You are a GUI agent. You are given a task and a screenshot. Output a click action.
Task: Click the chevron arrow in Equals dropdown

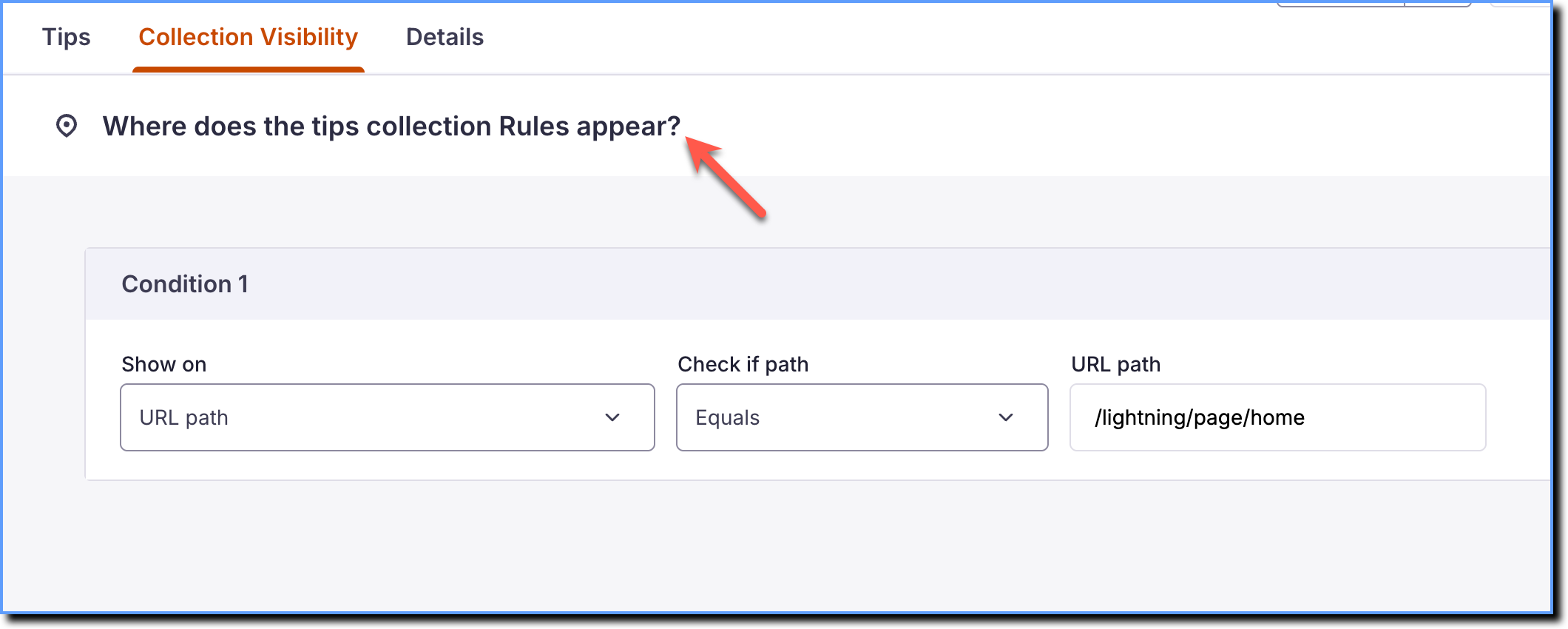1006,417
